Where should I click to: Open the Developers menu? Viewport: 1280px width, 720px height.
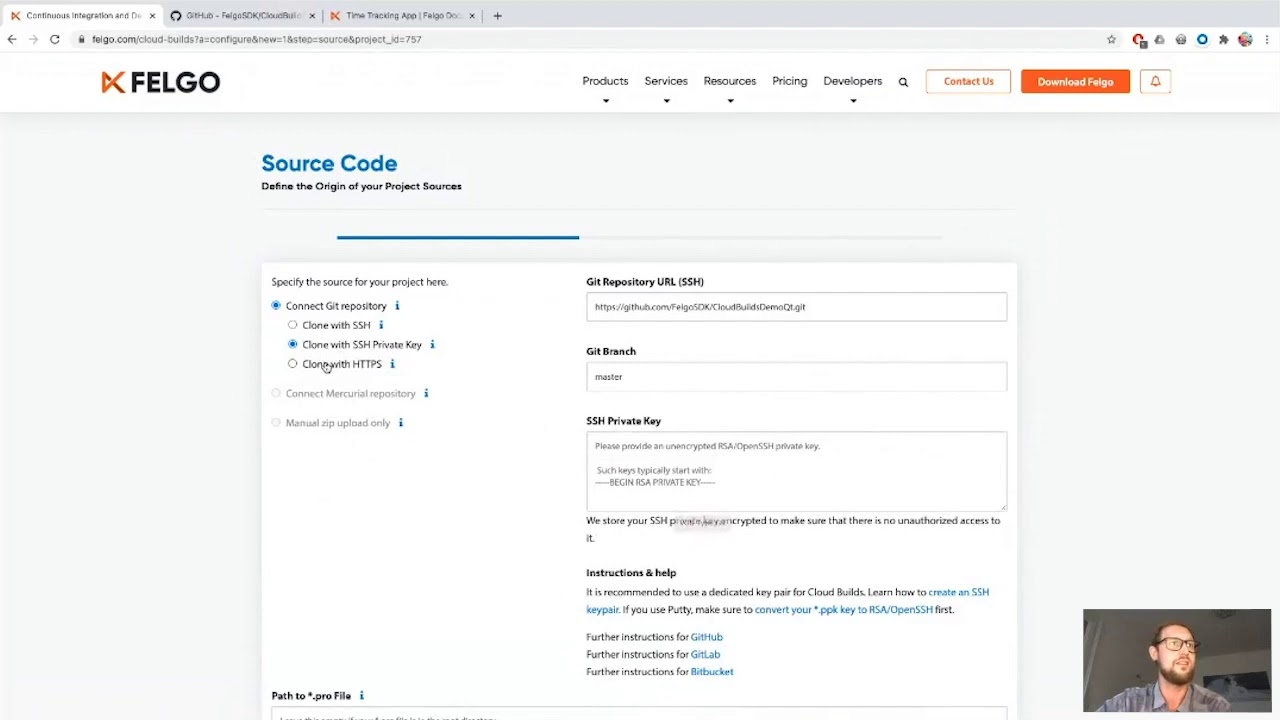(853, 81)
